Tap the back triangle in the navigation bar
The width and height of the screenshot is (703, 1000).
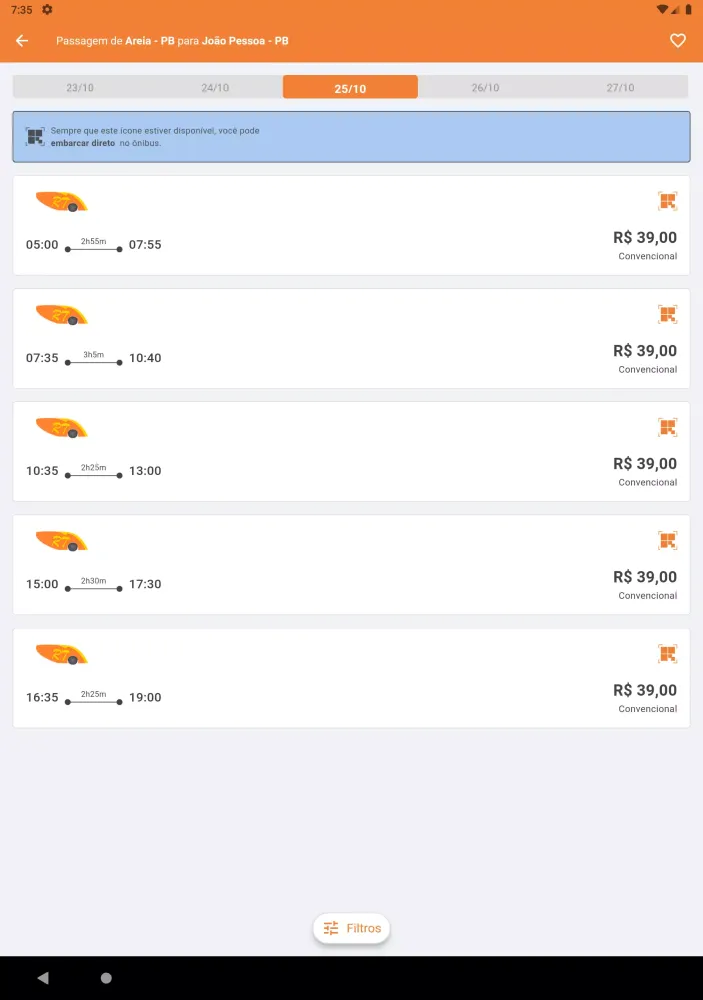(42, 977)
